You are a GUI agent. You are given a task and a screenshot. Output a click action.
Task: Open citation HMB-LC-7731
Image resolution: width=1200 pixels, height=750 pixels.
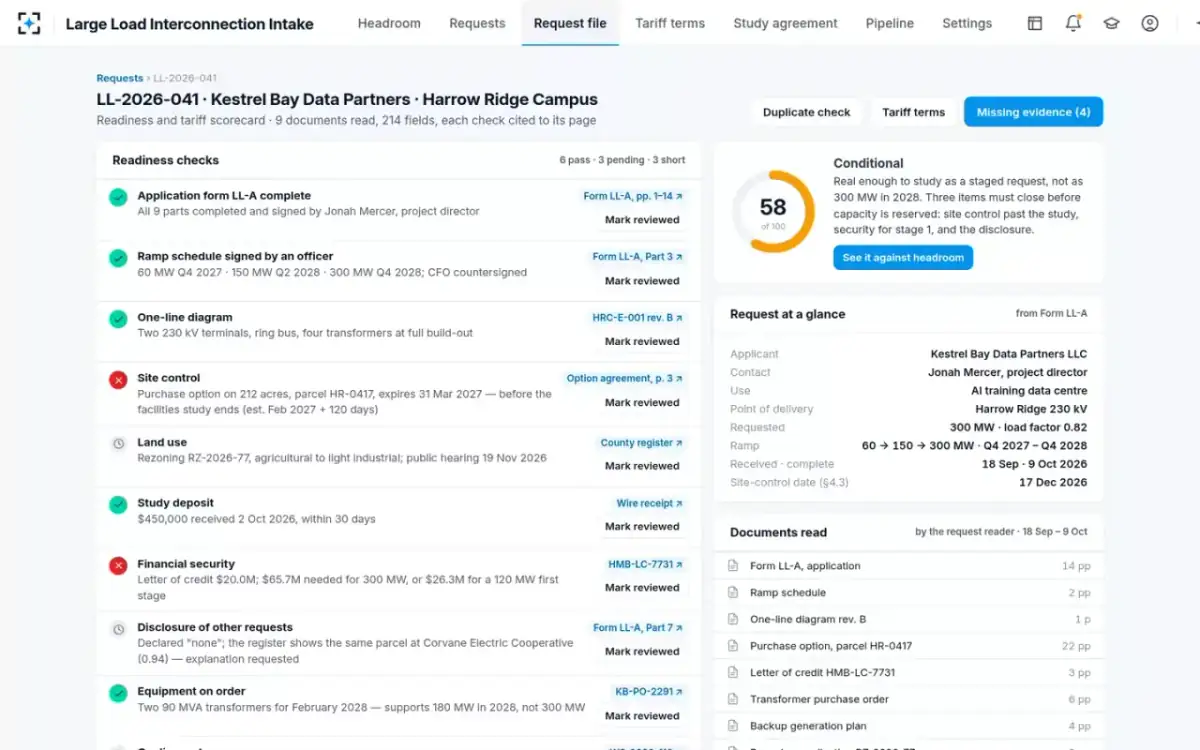[646, 565]
